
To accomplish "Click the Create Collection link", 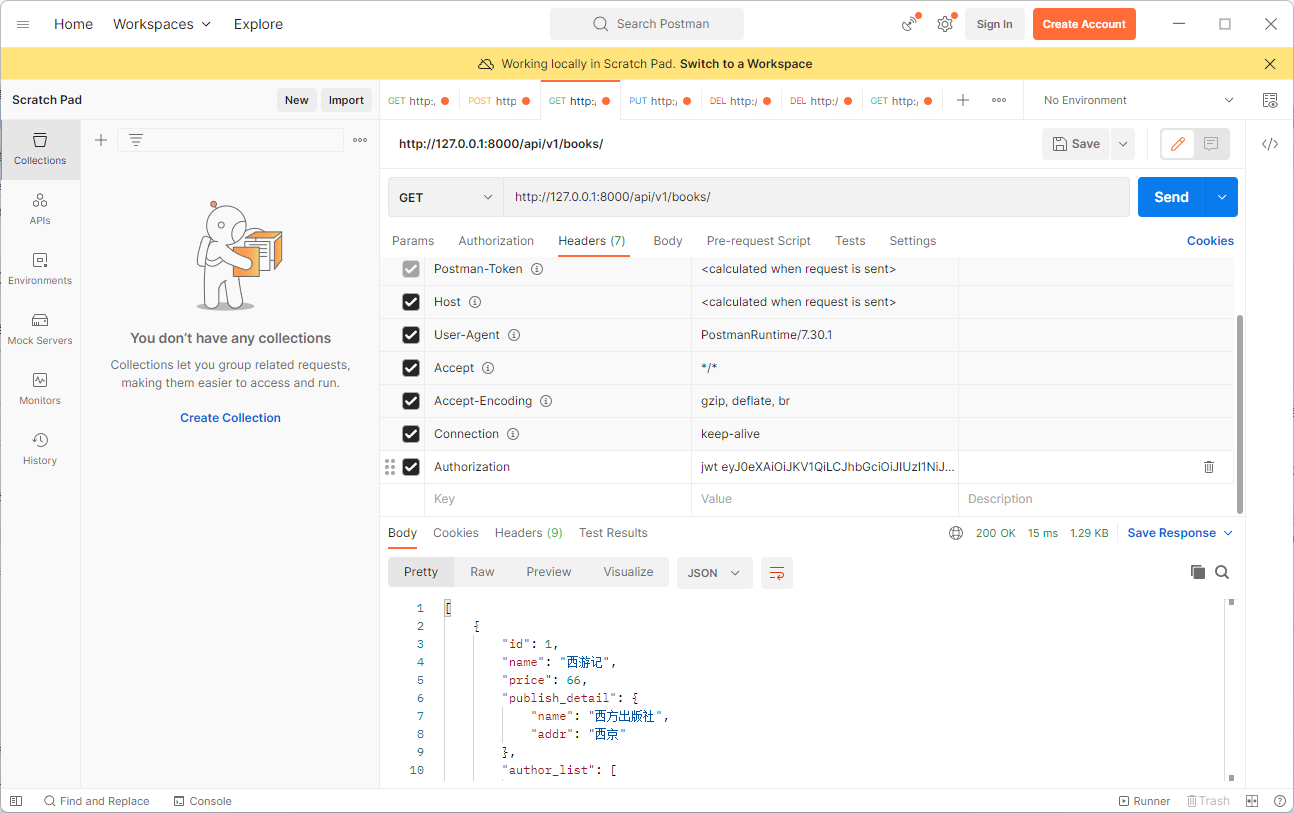I will click(x=230, y=418).
